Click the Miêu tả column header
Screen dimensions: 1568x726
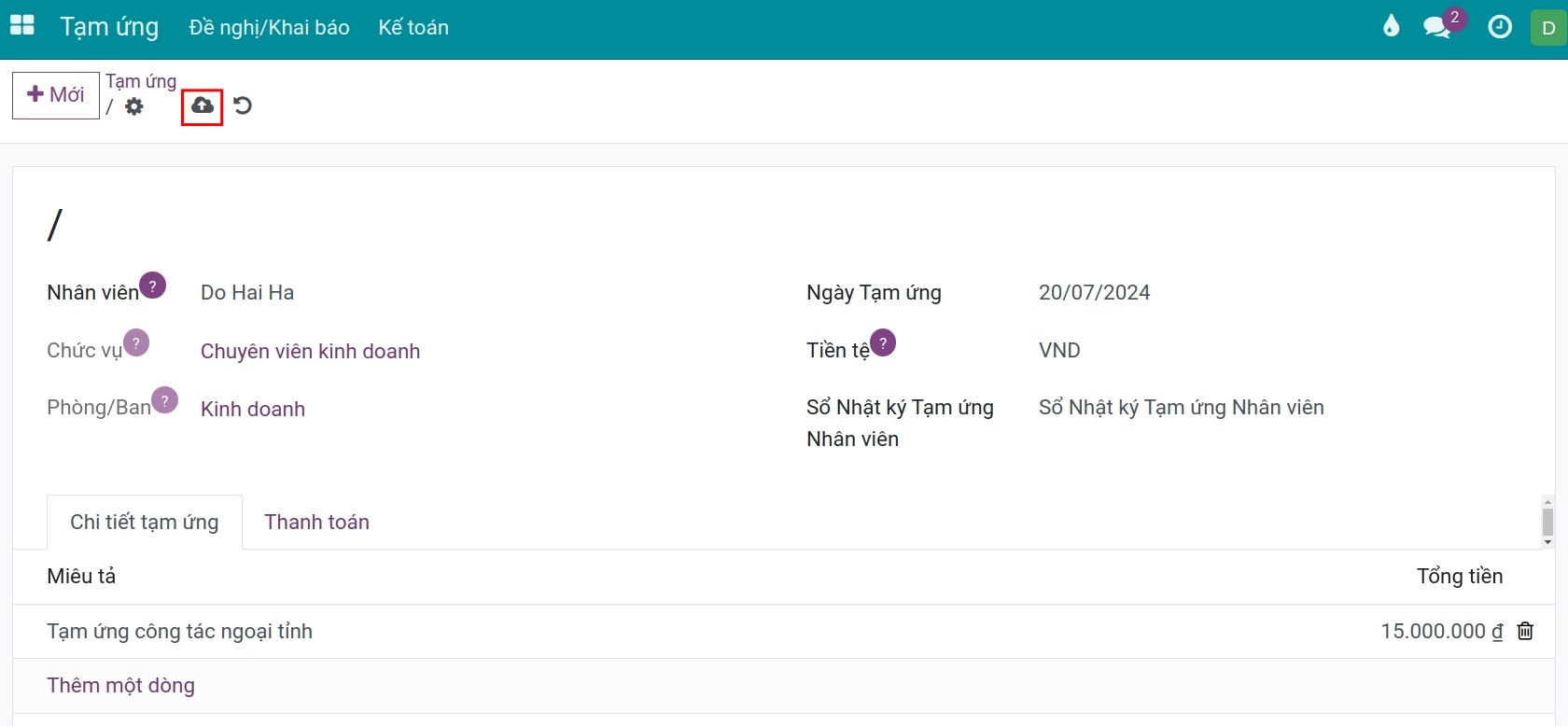pyautogui.click(x=81, y=576)
